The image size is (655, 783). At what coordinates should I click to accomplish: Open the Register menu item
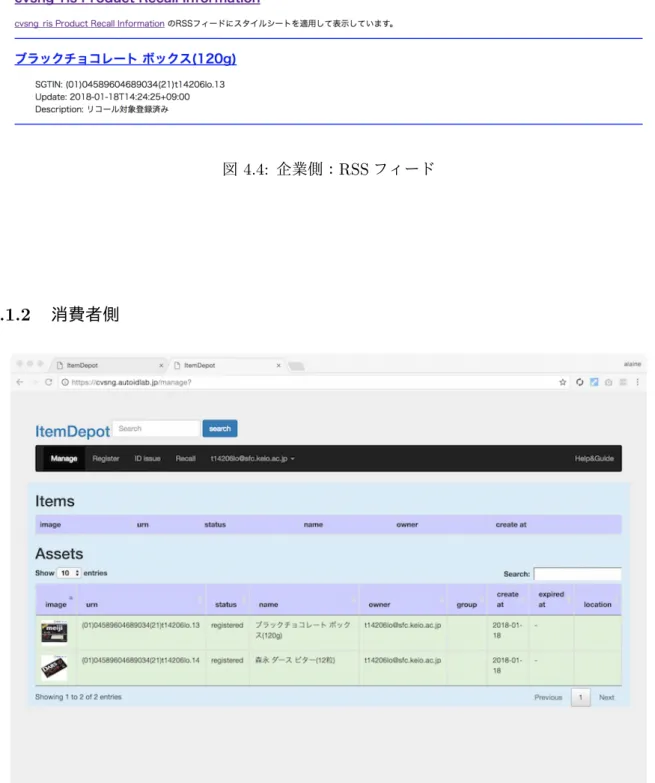click(106, 458)
